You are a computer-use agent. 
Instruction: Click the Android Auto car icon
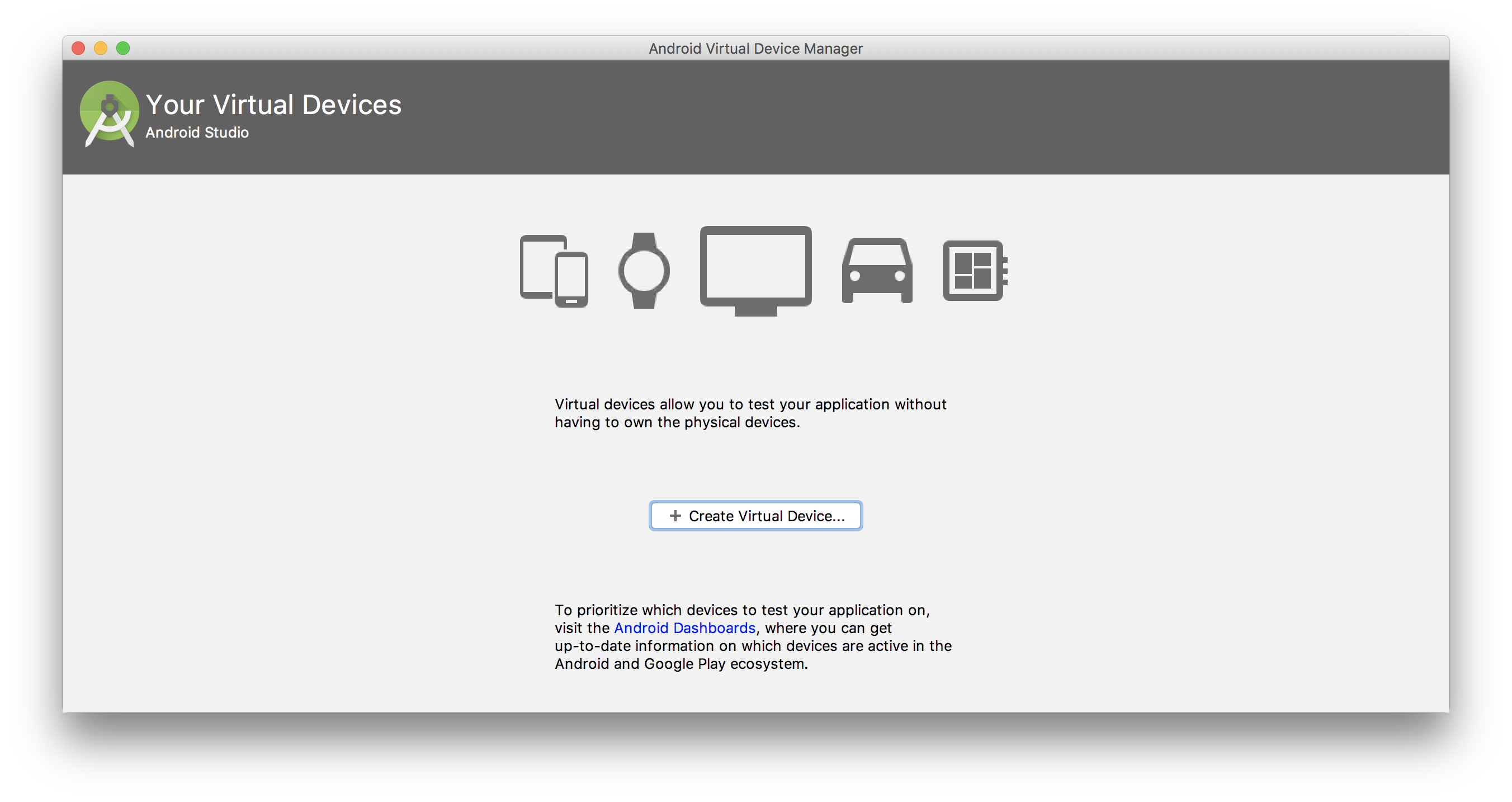tap(877, 270)
